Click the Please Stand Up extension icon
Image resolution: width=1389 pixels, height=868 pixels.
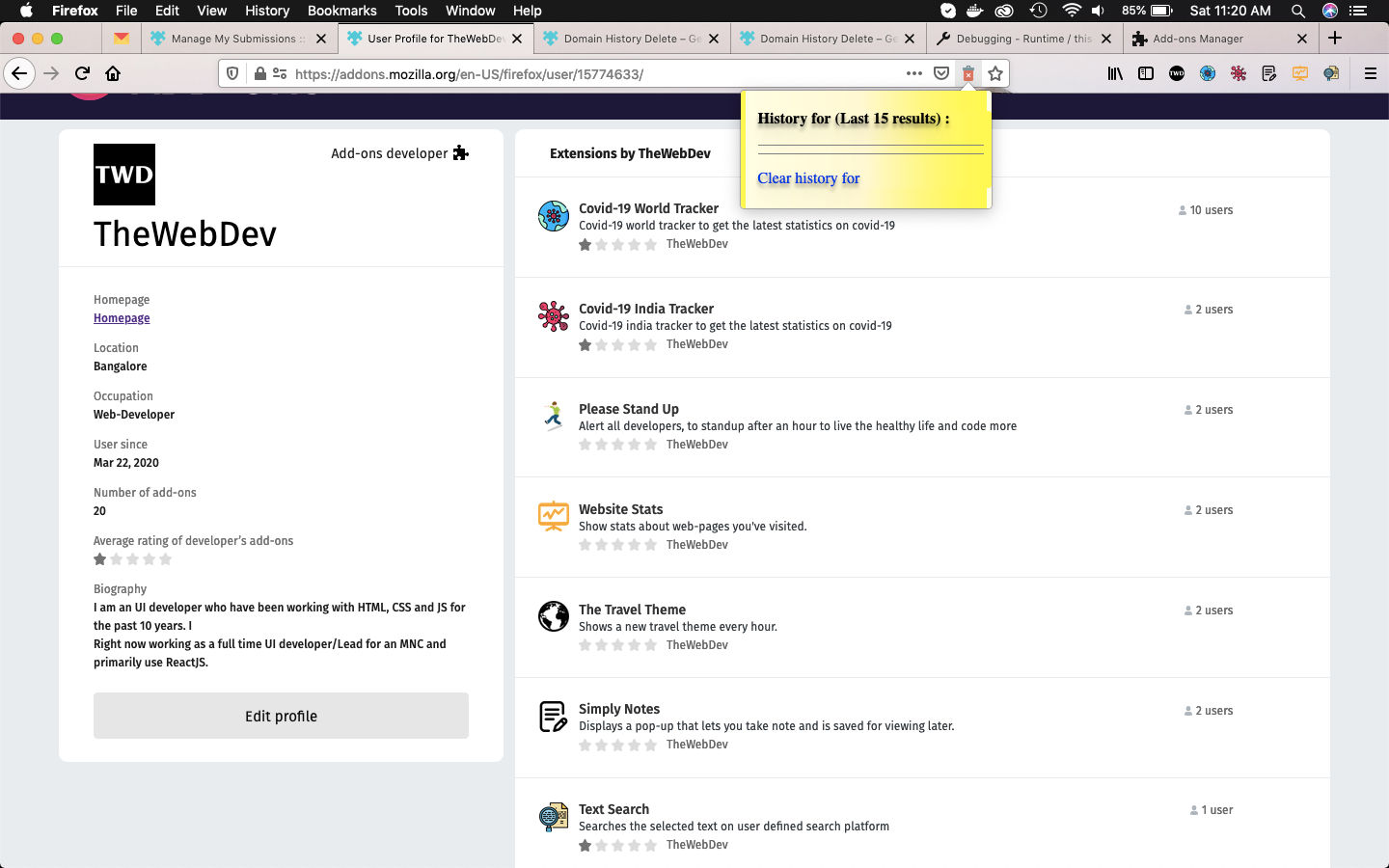(554, 417)
